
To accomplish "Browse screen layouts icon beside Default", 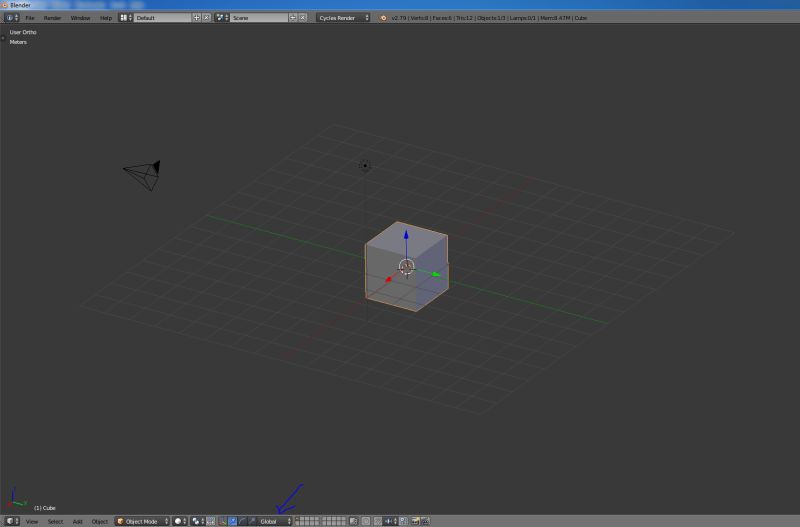I will point(126,18).
